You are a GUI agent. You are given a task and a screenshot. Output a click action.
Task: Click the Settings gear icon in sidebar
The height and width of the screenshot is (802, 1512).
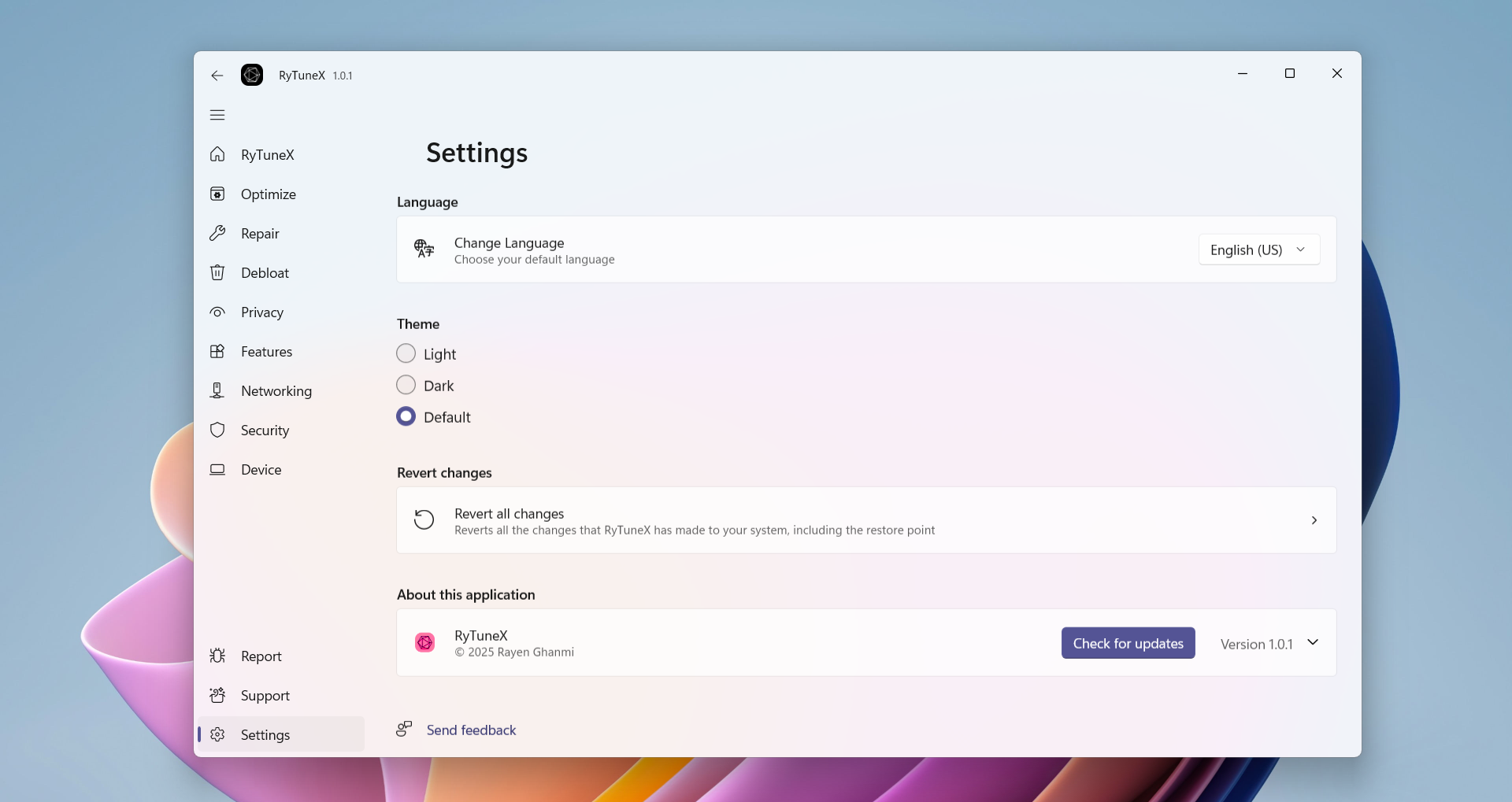click(x=217, y=734)
